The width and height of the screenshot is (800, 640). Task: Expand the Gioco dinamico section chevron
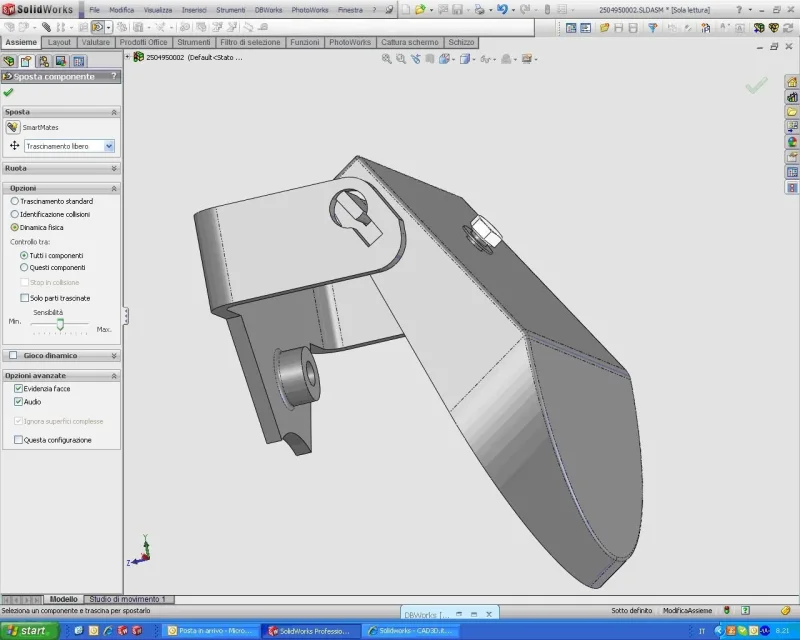coord(114,355)
